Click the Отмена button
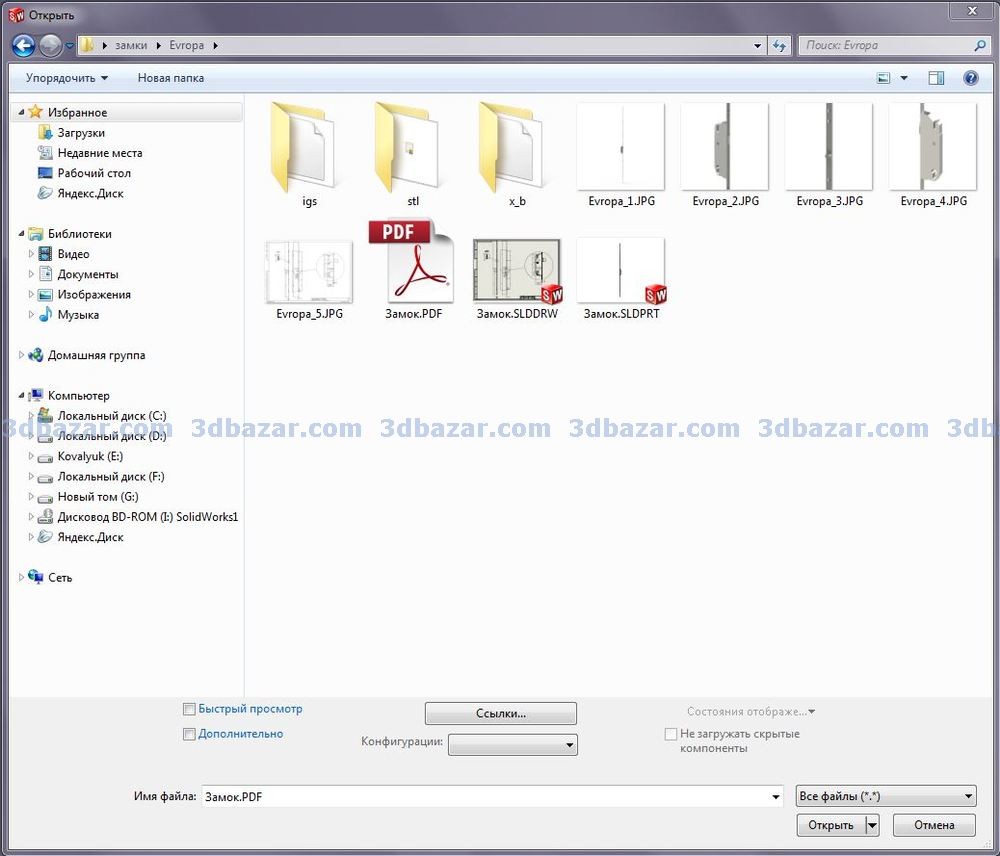This screenshot has width=1000, height=856. click(934, 825)
